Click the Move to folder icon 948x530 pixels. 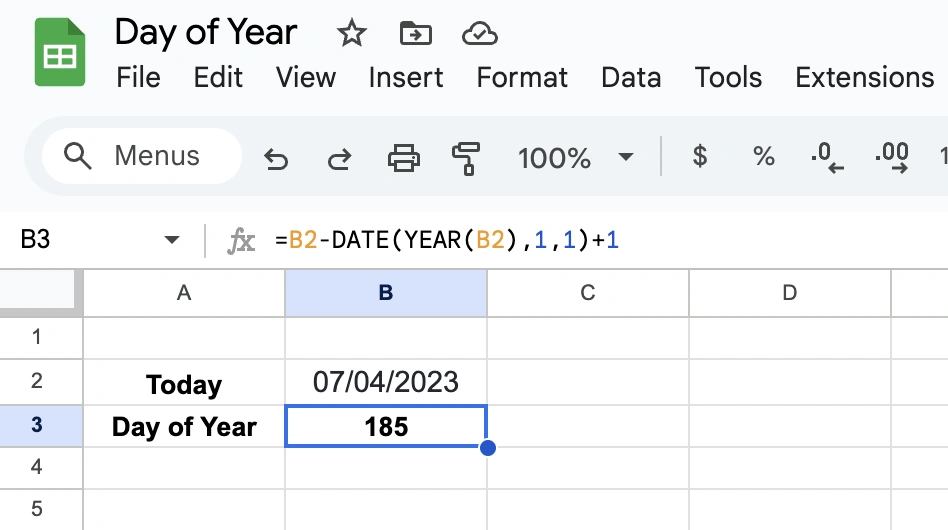(x=416, y=33)
